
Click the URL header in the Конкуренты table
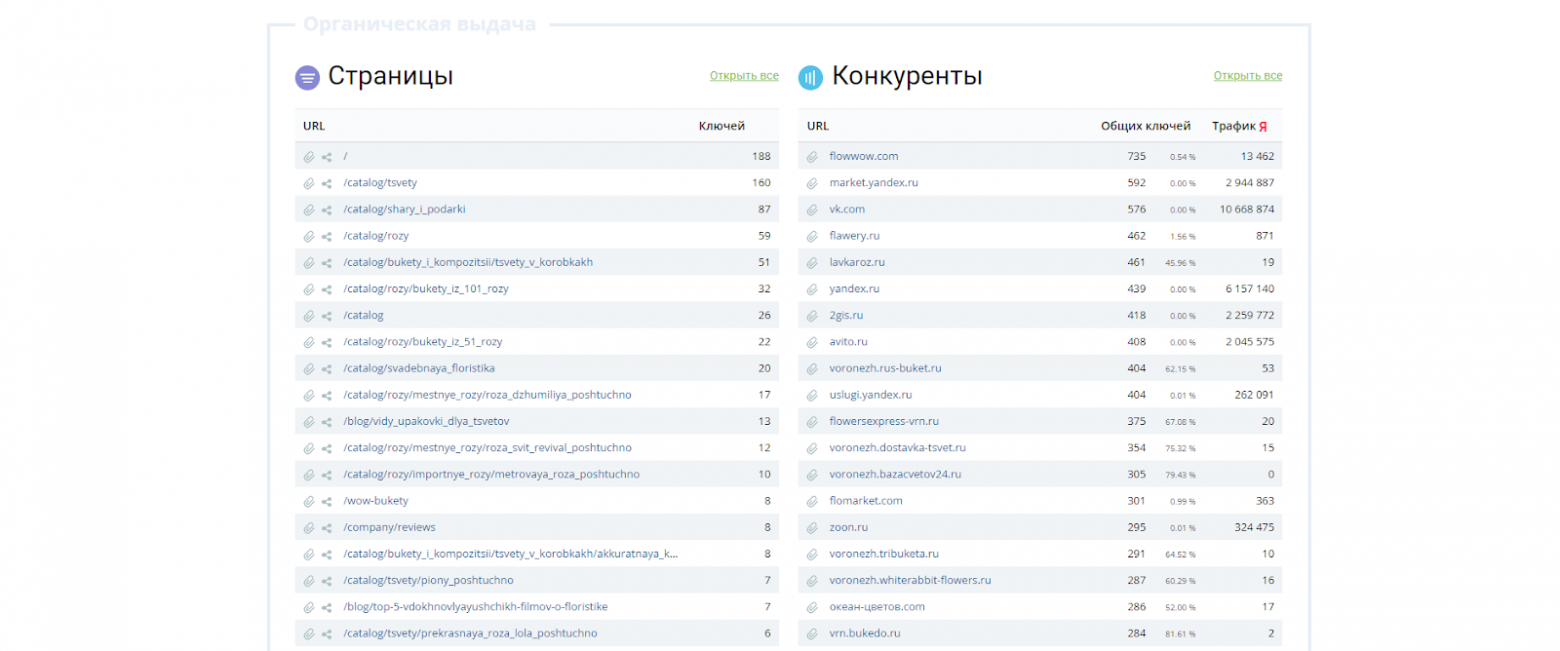point(818,127)
